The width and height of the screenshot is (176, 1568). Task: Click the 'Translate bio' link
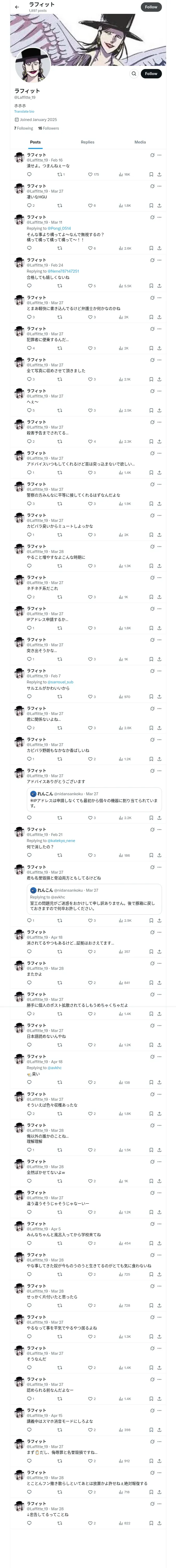coord(24,111)
